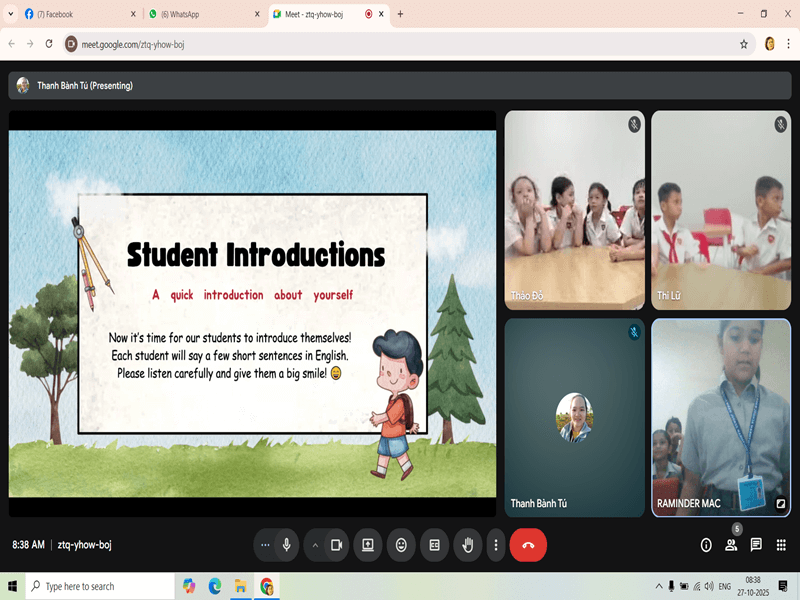800x600 pixels.
Task: Click the meet.google.com address bar
Action: tap(400, 44)
